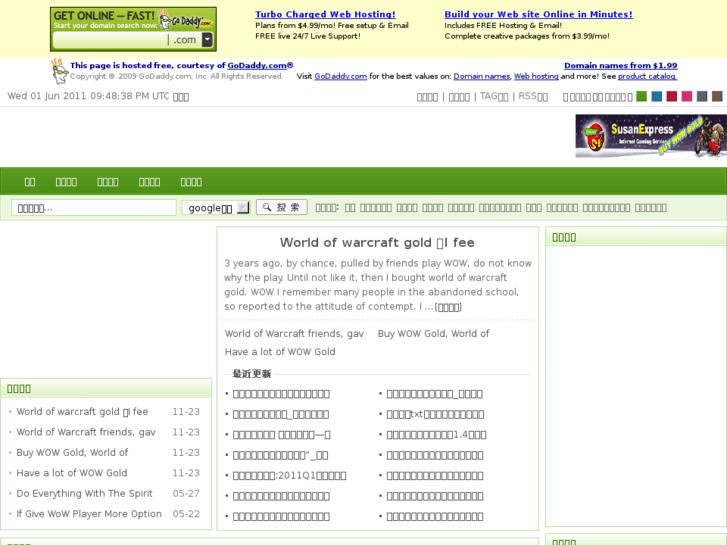
Task: Open the product catalog link
Action: (647, 76)
